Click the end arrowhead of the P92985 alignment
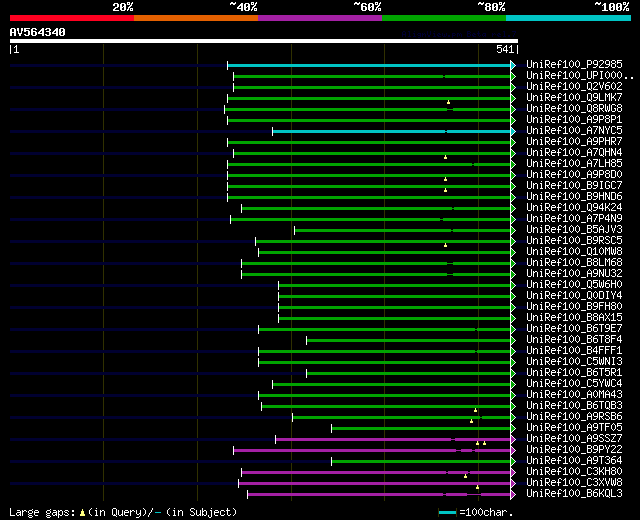 [x=513, y=65]
